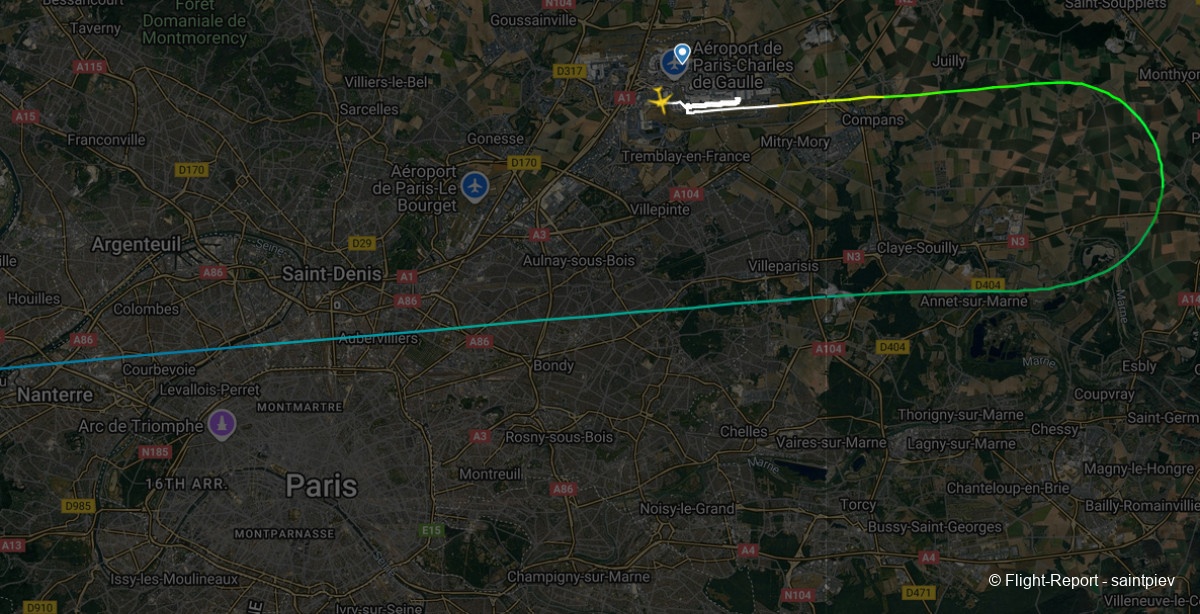
Task: Click the D404 road shield near Annet-sur-Marne
Action: [987, 284]
